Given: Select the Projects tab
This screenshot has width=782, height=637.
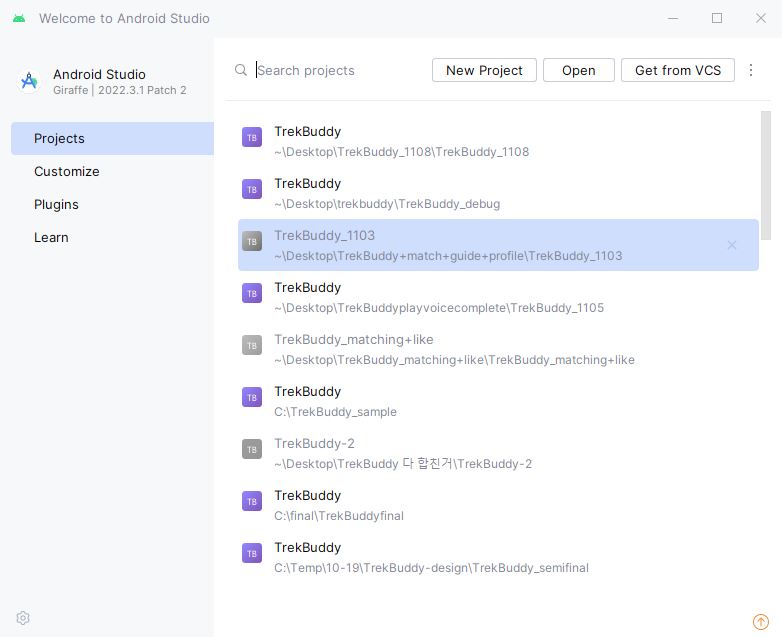Looking at the screenshot, I should [112, 138].
